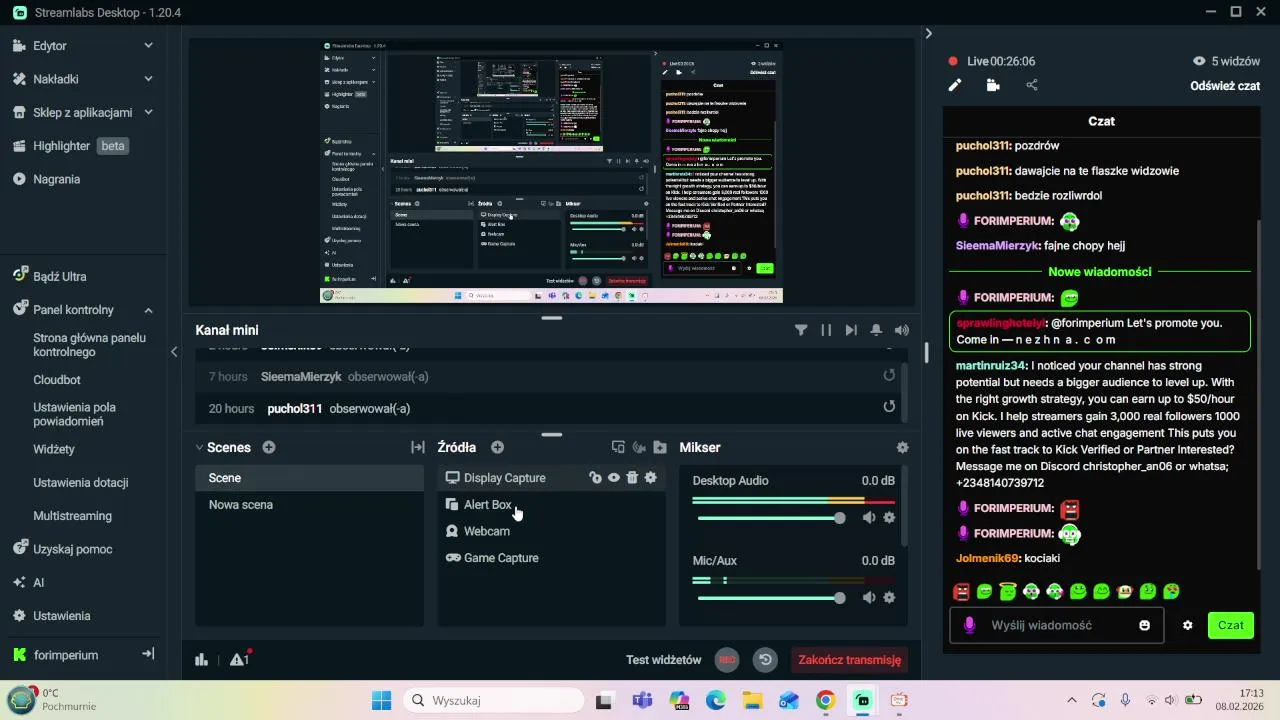This screenshot has width=1280, height=720.
Task: Share the stream with the share icon
Action: click(1032, 85)
